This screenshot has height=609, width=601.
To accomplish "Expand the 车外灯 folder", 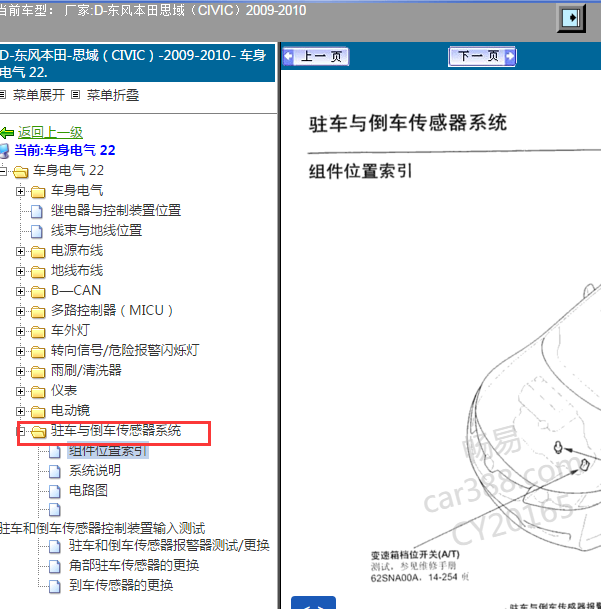I will pos(20,331).
